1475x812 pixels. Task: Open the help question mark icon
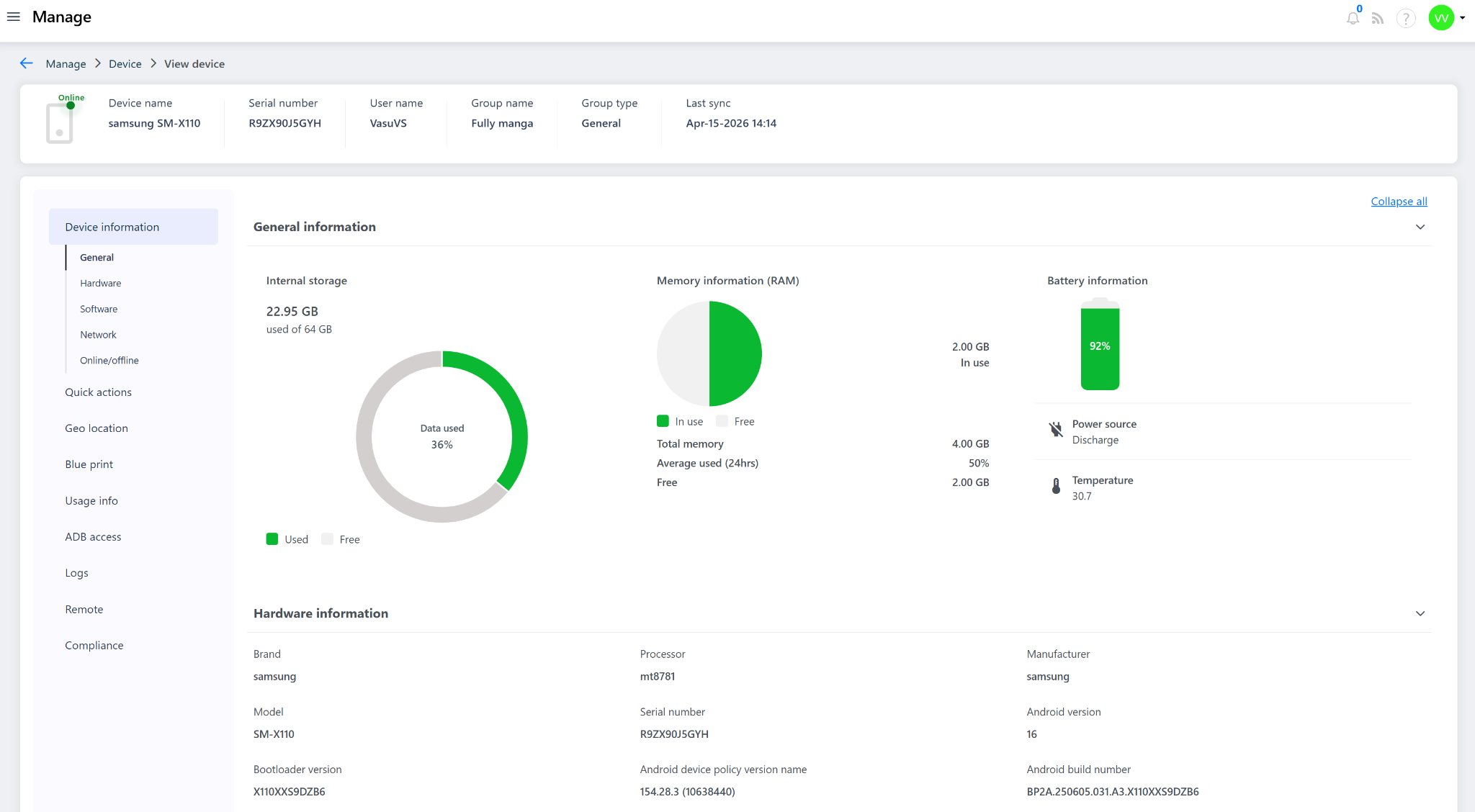click(1405, 18)
